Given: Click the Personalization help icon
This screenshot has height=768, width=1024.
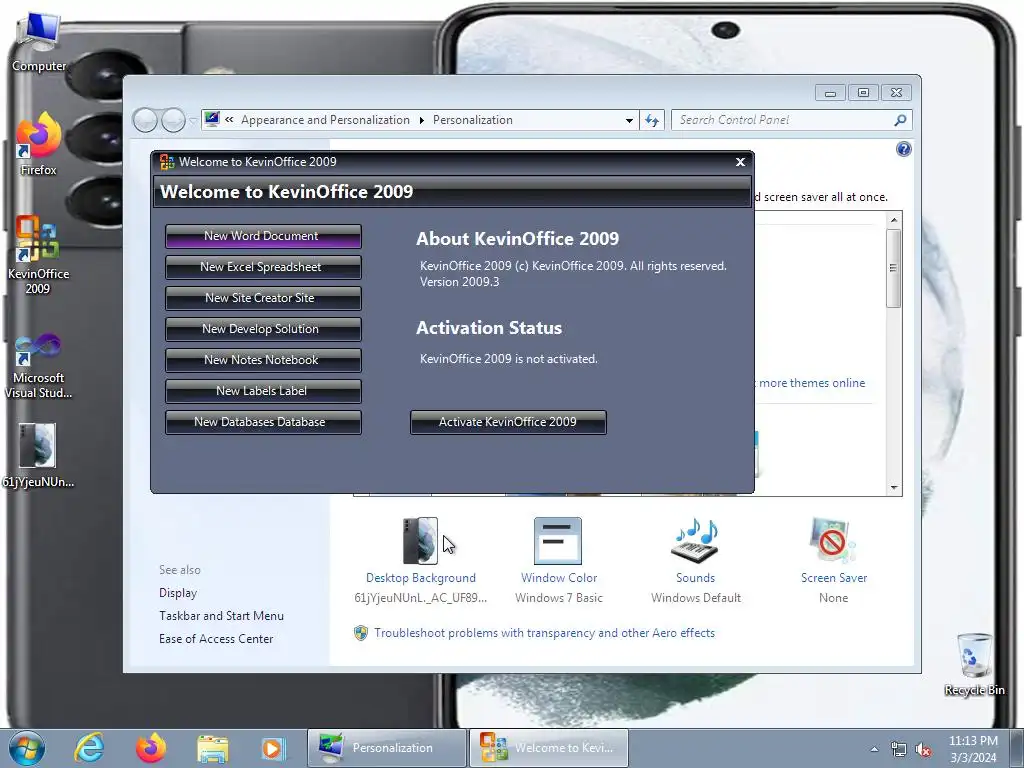Looking at the screenshot, I should [903, 150].
